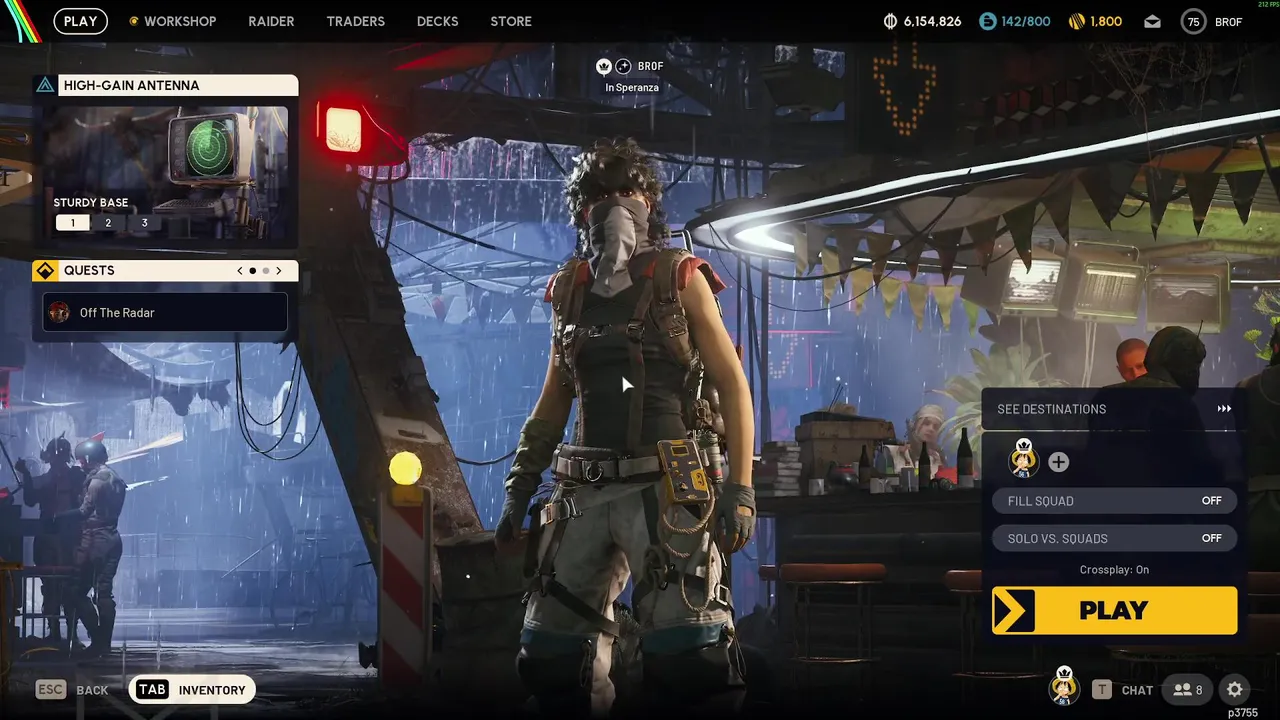Open settings with the gear icon
The image size is (1280, 720).
tap(1235, 689)
